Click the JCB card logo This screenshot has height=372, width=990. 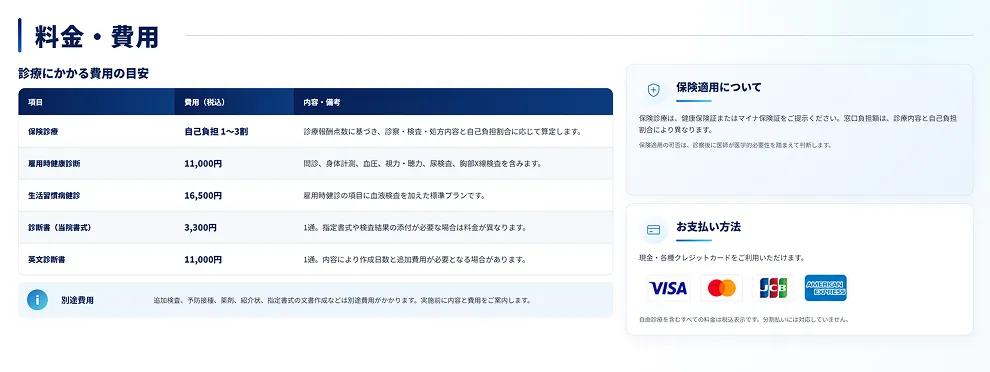(x=773, y=288)
